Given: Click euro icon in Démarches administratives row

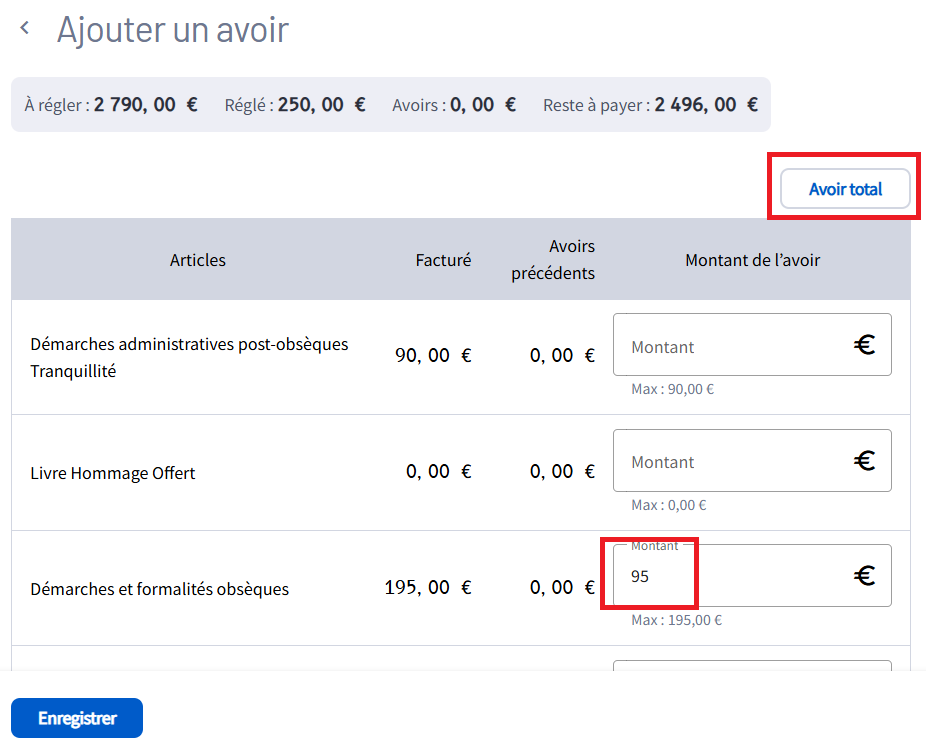Looking at the screenshot, I should pyautogui.click(x=864, y=346).
